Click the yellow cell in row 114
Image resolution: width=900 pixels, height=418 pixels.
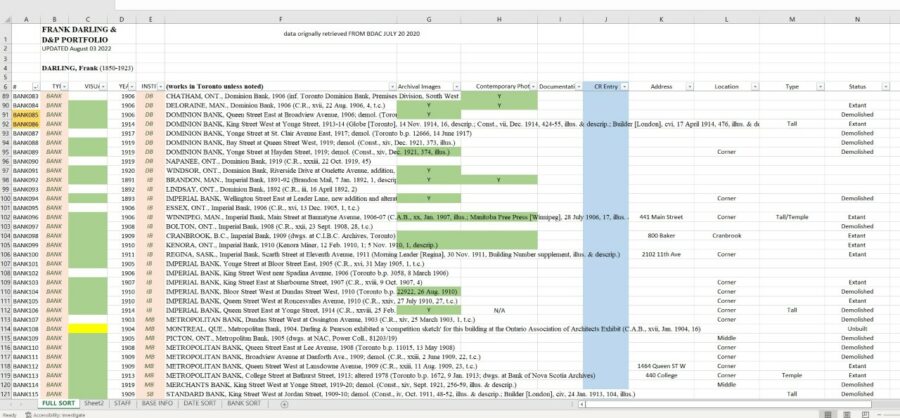[x=91, y=328]
